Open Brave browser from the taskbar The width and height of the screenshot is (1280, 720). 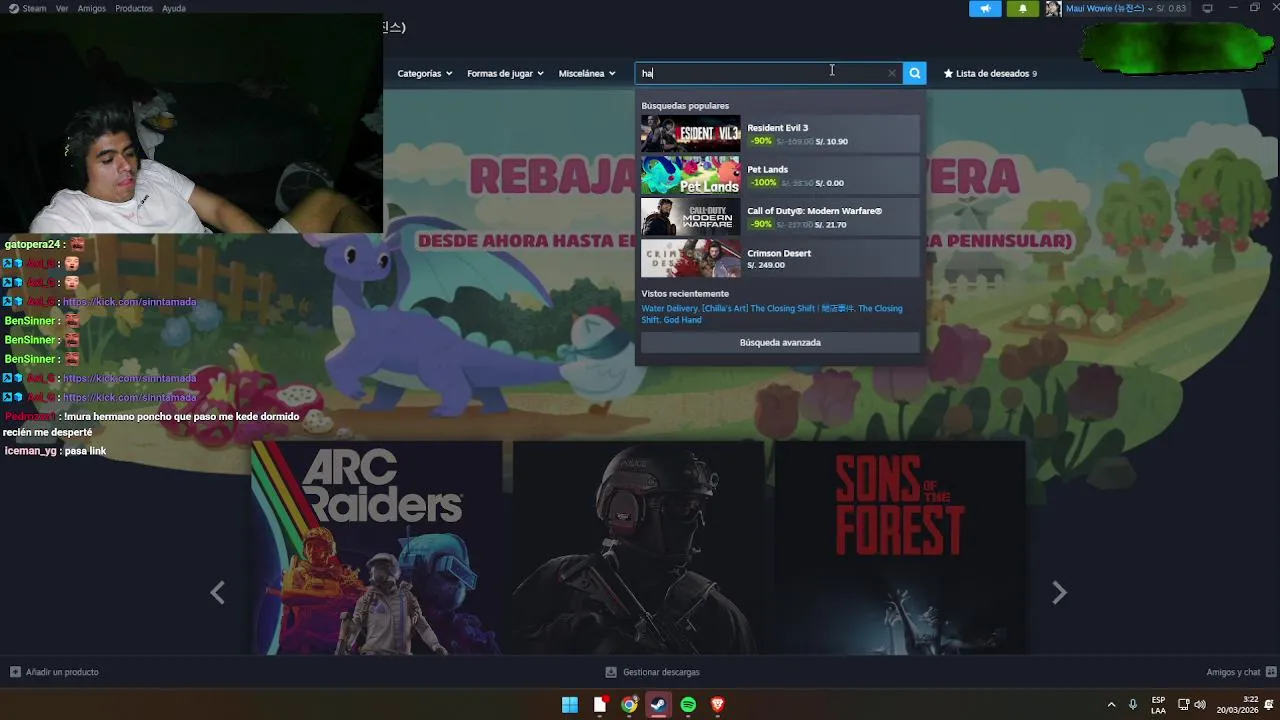pos(717,705)
